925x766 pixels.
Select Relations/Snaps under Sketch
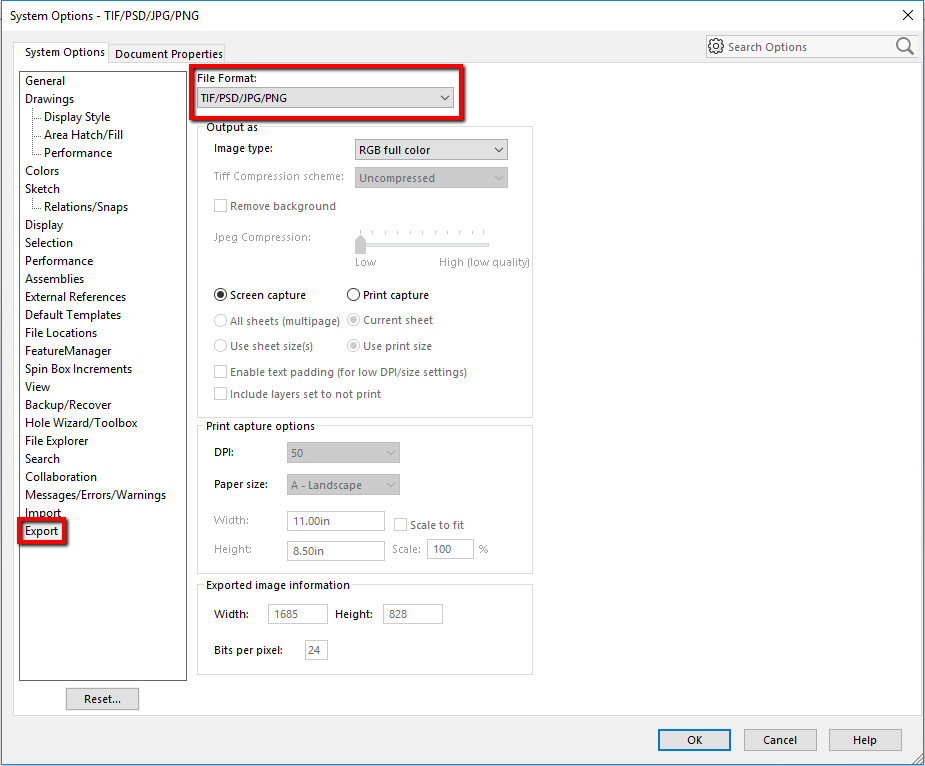click(x=86, y=207)
